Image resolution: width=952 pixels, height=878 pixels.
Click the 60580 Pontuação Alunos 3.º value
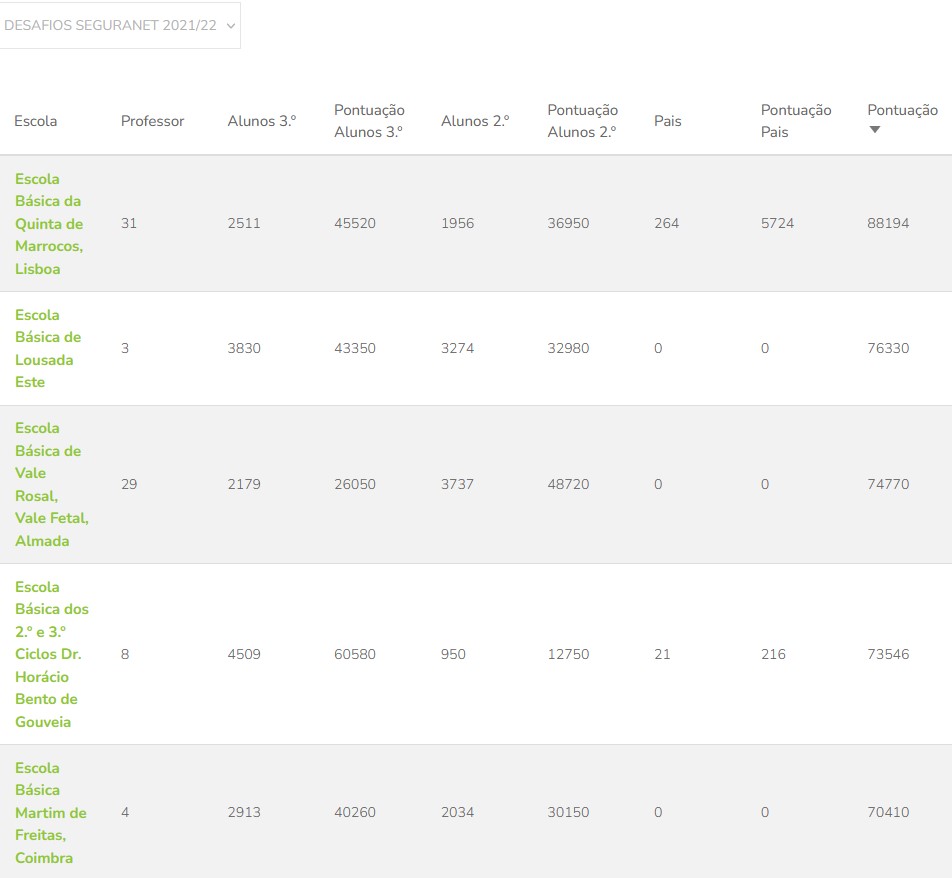[355, 655]
